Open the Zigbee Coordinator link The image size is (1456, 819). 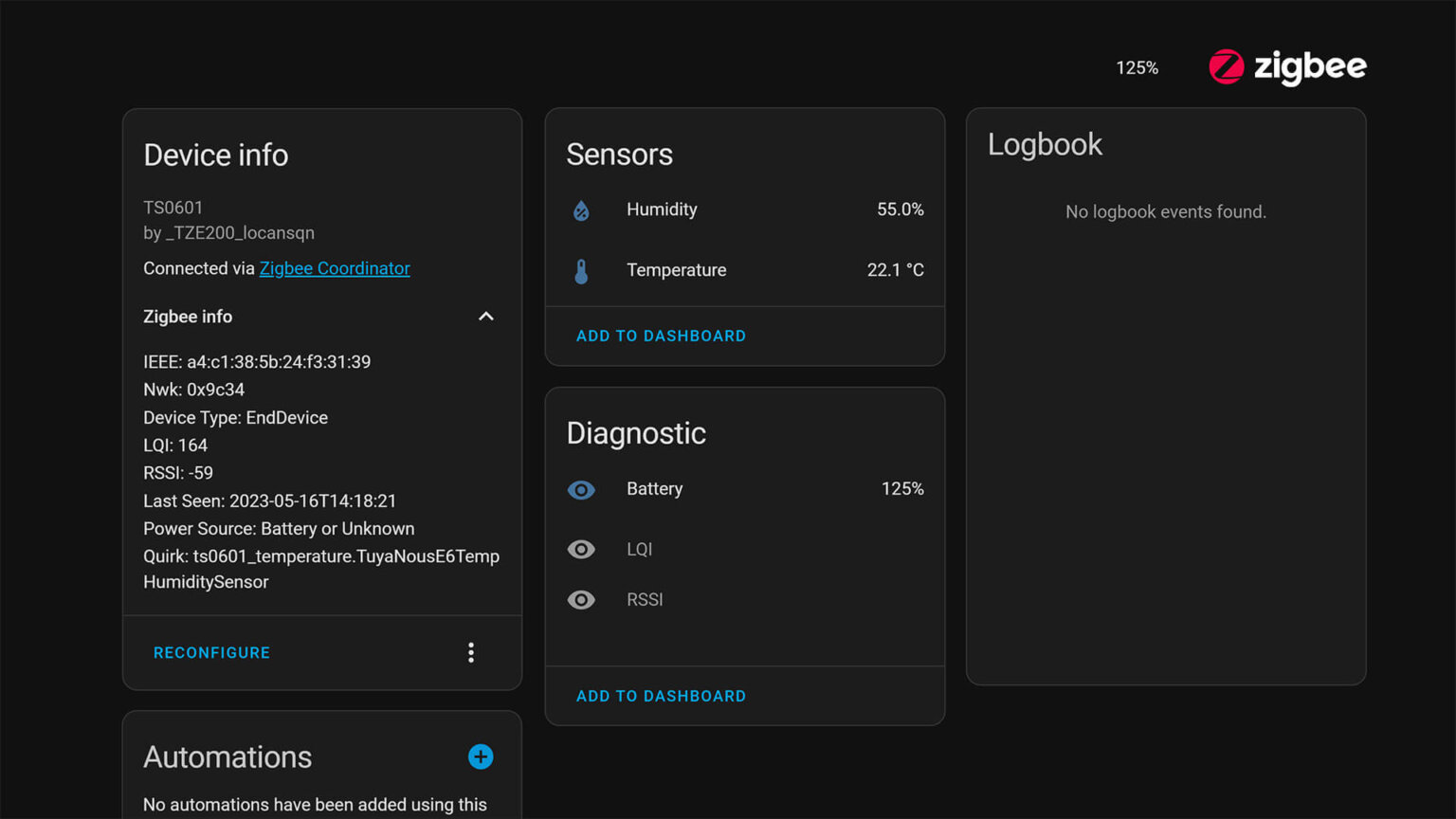[335, 268]
